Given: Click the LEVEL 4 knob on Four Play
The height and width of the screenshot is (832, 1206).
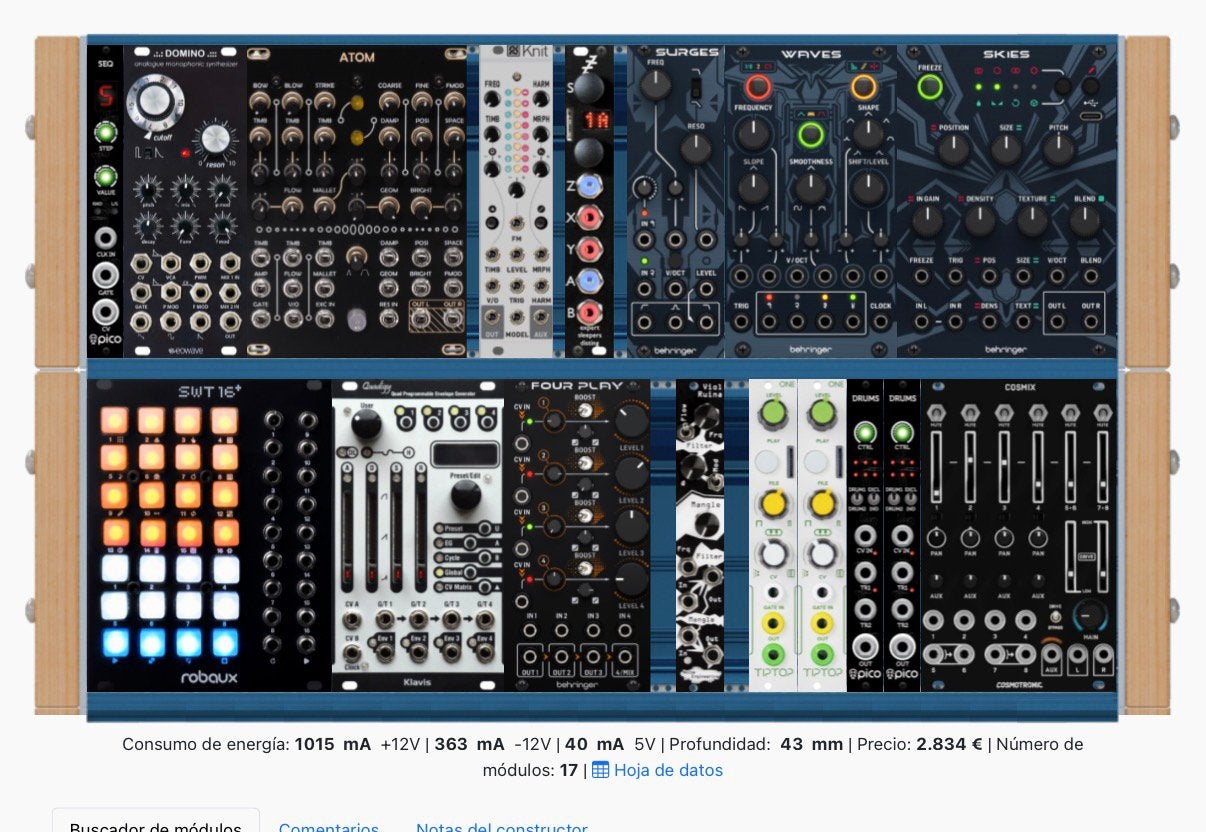Looking at the screenshot, I should click(x=630, y=577).
